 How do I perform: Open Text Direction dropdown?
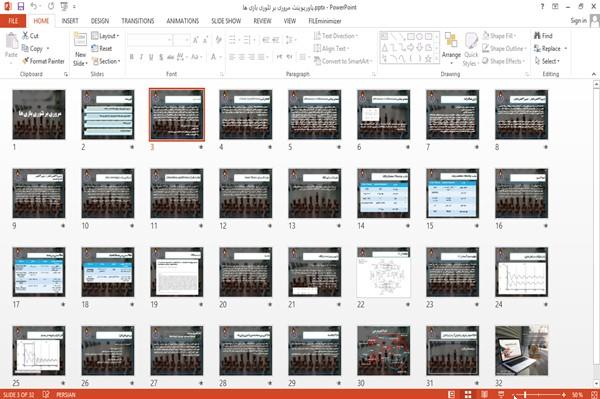point(336,36)
